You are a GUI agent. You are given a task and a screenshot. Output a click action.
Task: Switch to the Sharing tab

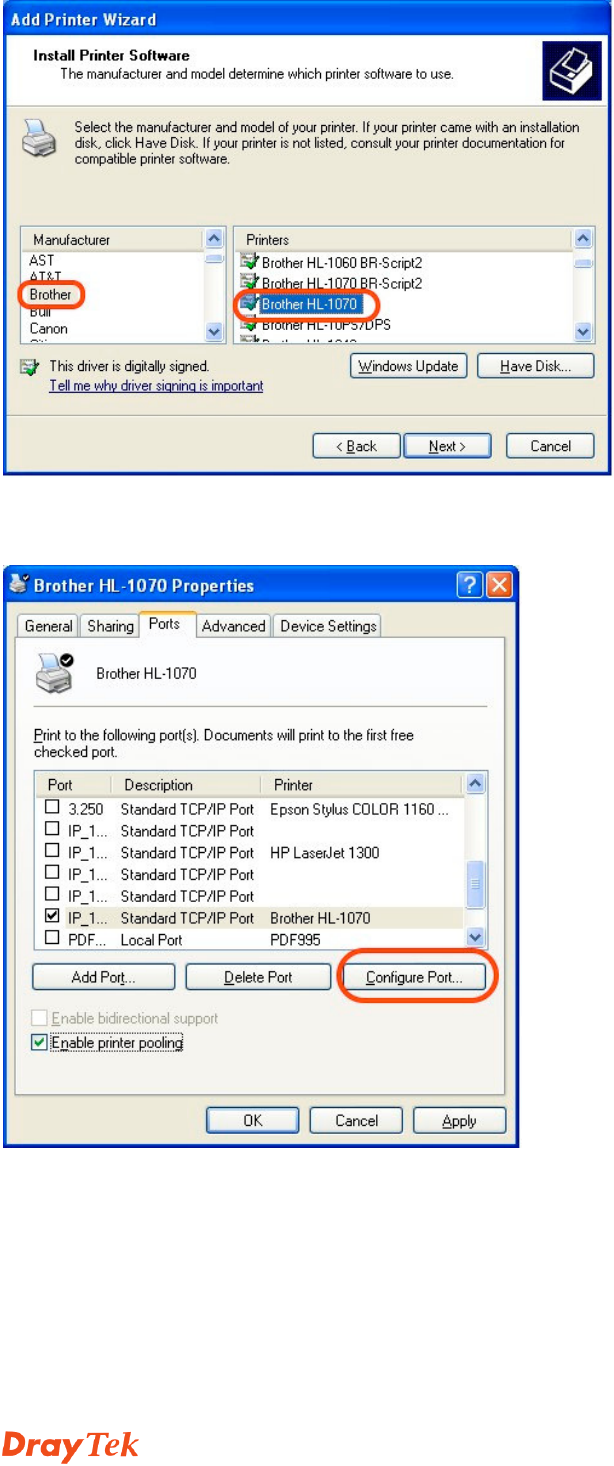point(110,626)
